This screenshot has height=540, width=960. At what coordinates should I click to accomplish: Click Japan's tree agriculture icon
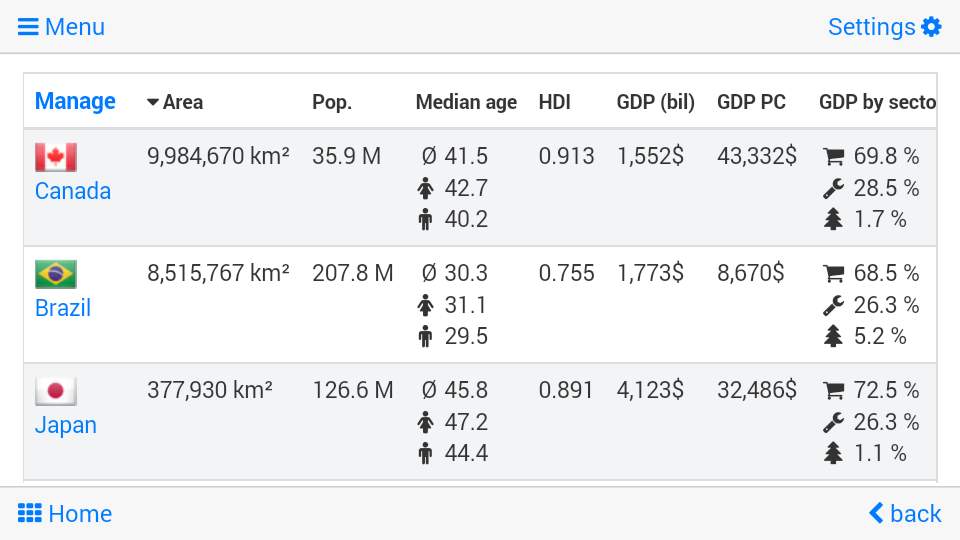833,454
